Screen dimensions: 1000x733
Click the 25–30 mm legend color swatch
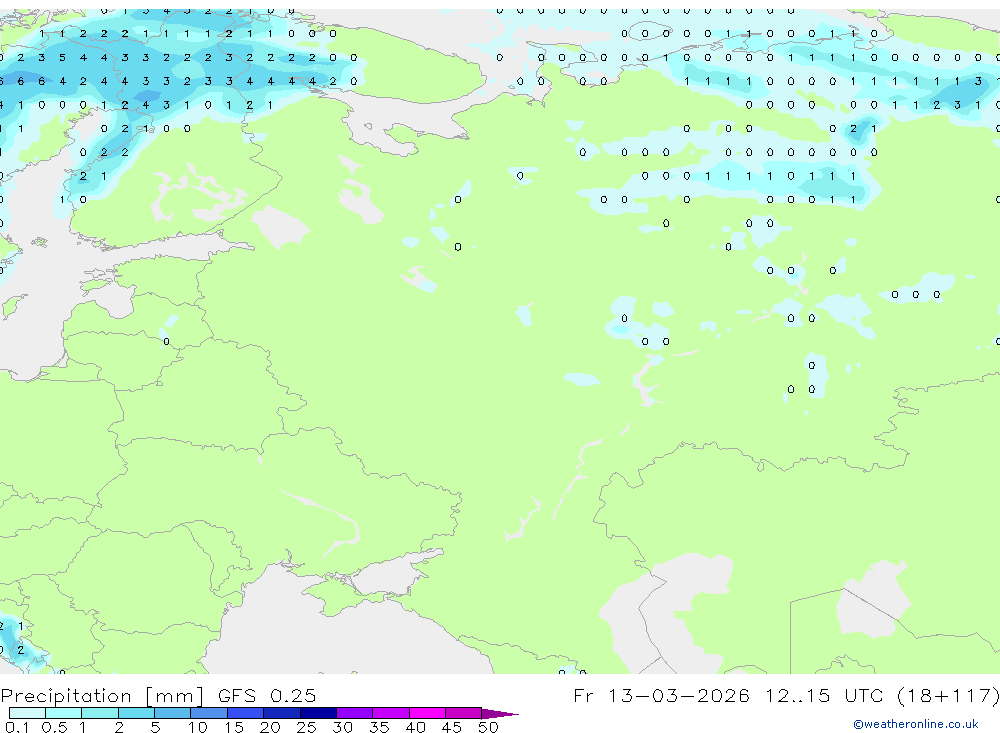click(318, 713)
